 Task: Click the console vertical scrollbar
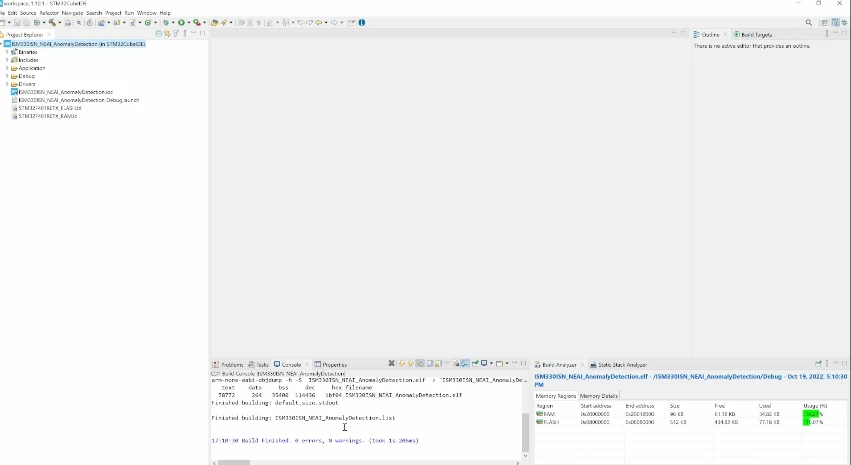point(525,432)
